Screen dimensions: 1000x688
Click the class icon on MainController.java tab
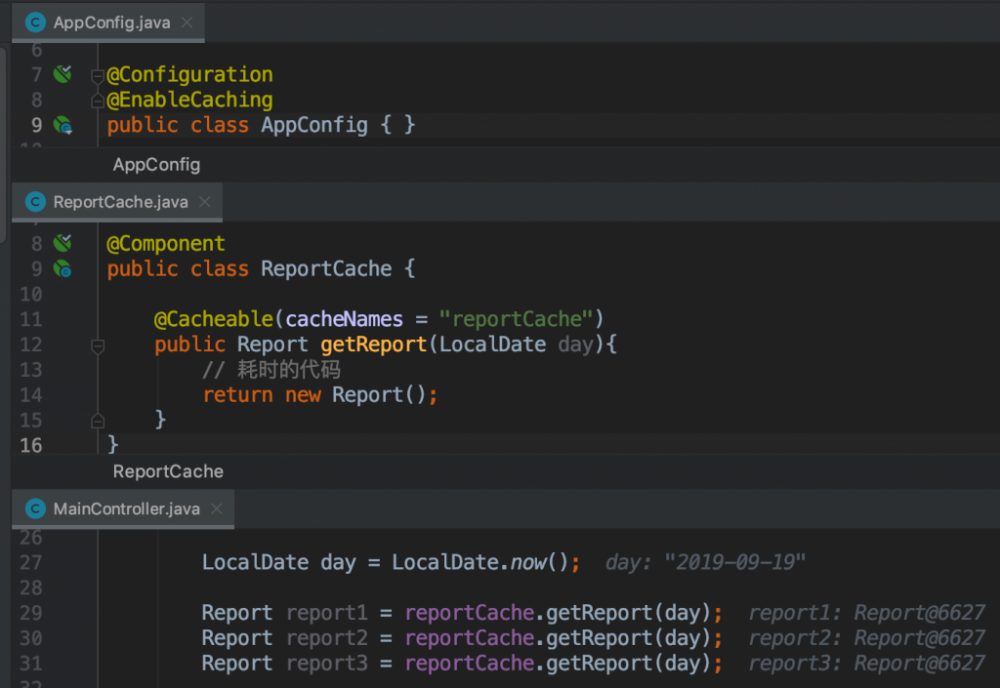pyautogui.click(x=36, y=509)
